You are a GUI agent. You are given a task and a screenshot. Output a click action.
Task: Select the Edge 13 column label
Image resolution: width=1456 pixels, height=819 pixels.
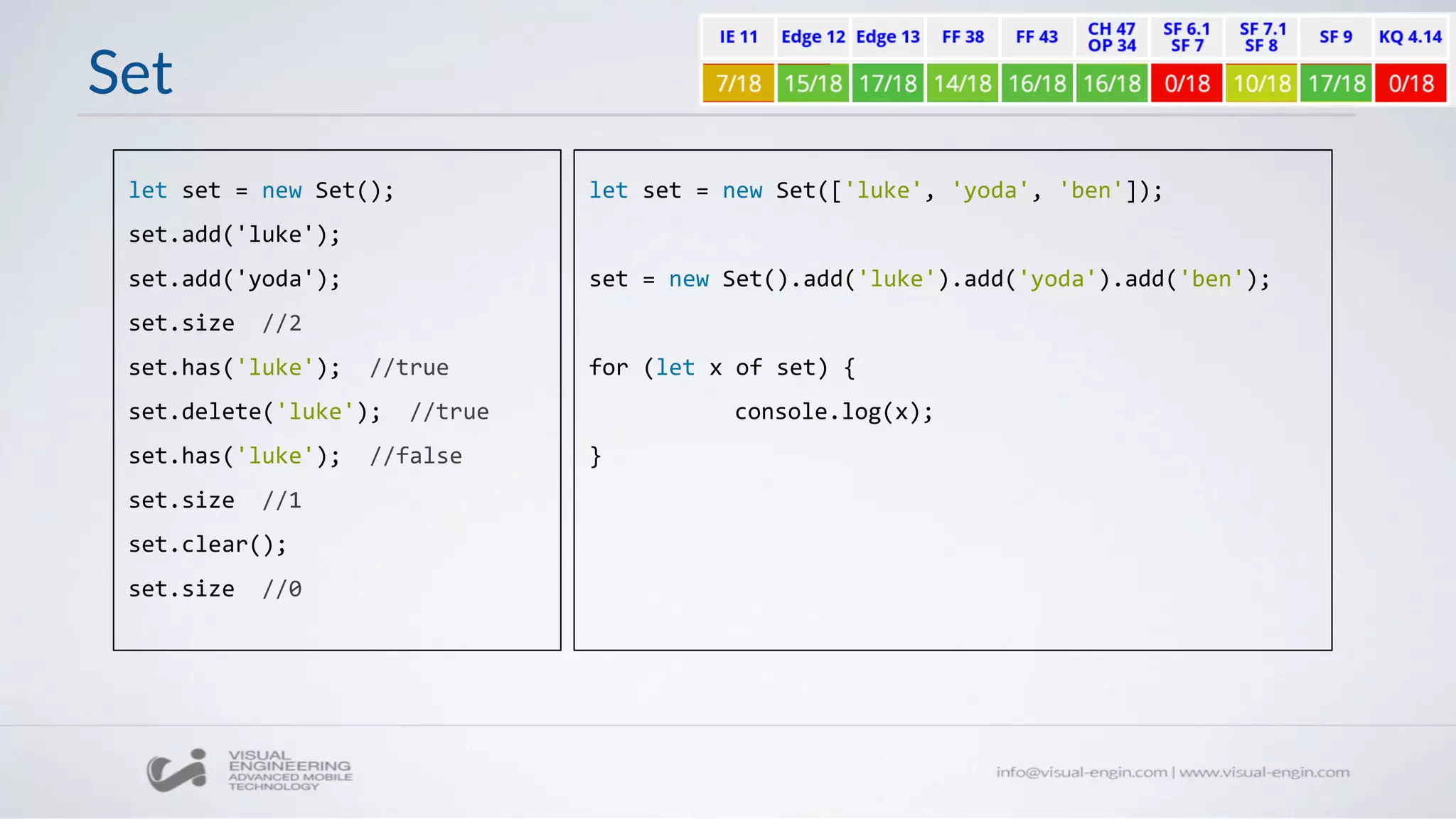coord(887,37)
